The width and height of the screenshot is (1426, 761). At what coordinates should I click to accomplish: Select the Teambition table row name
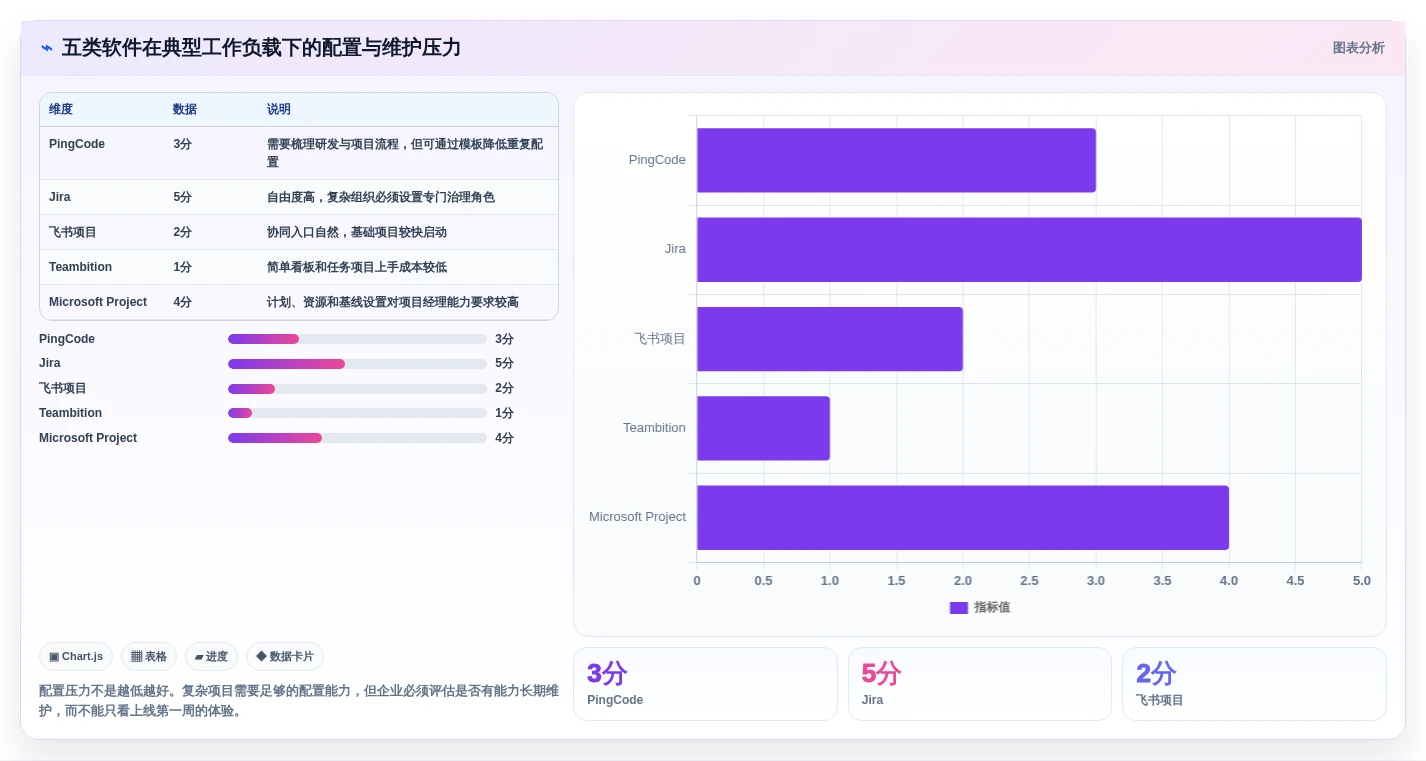[80, 267]
